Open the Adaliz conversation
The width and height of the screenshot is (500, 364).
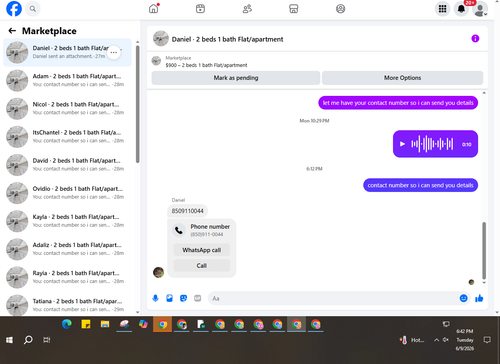(67, 249)
